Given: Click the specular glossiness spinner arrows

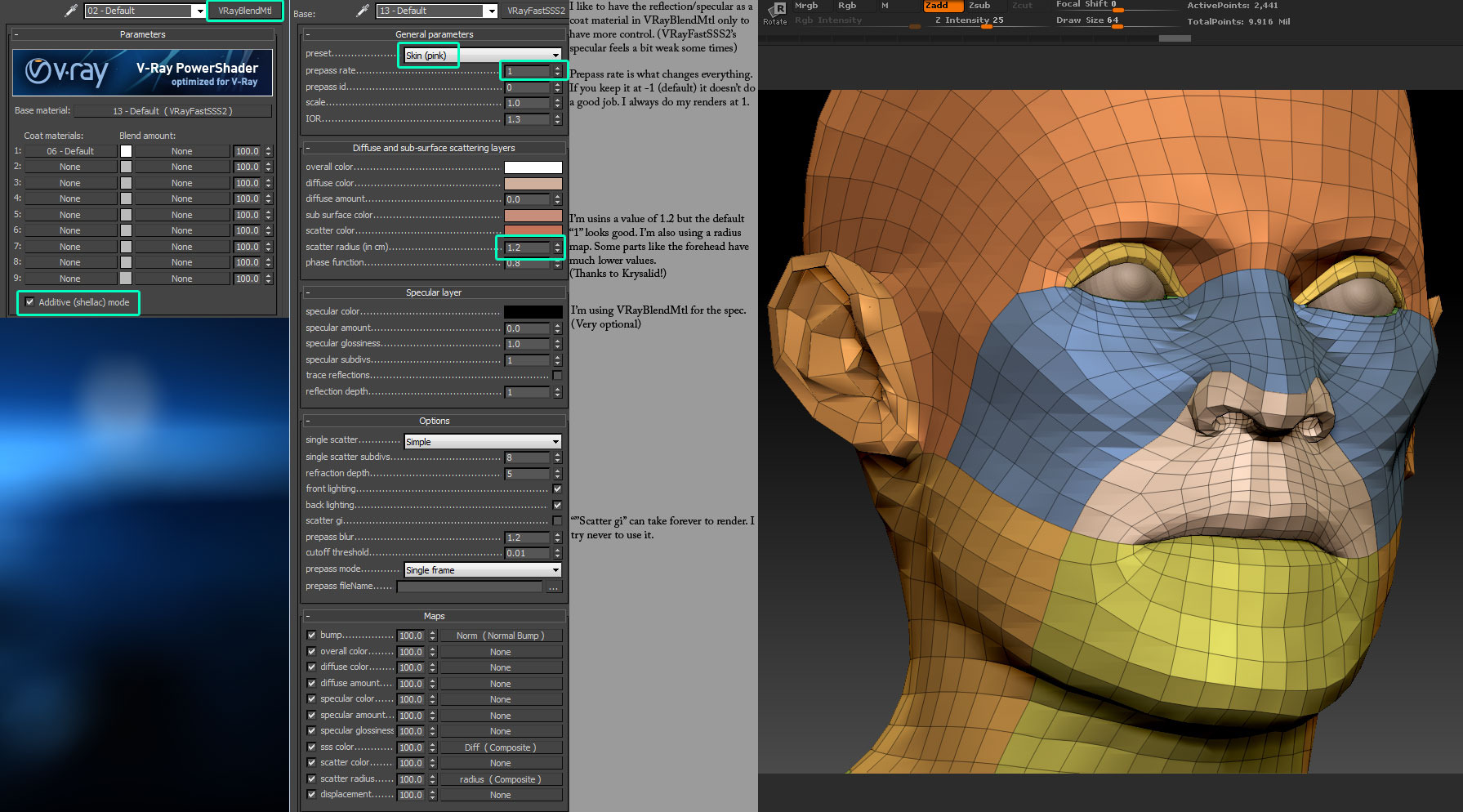Looking at the screenshot, I should point(558,344).
